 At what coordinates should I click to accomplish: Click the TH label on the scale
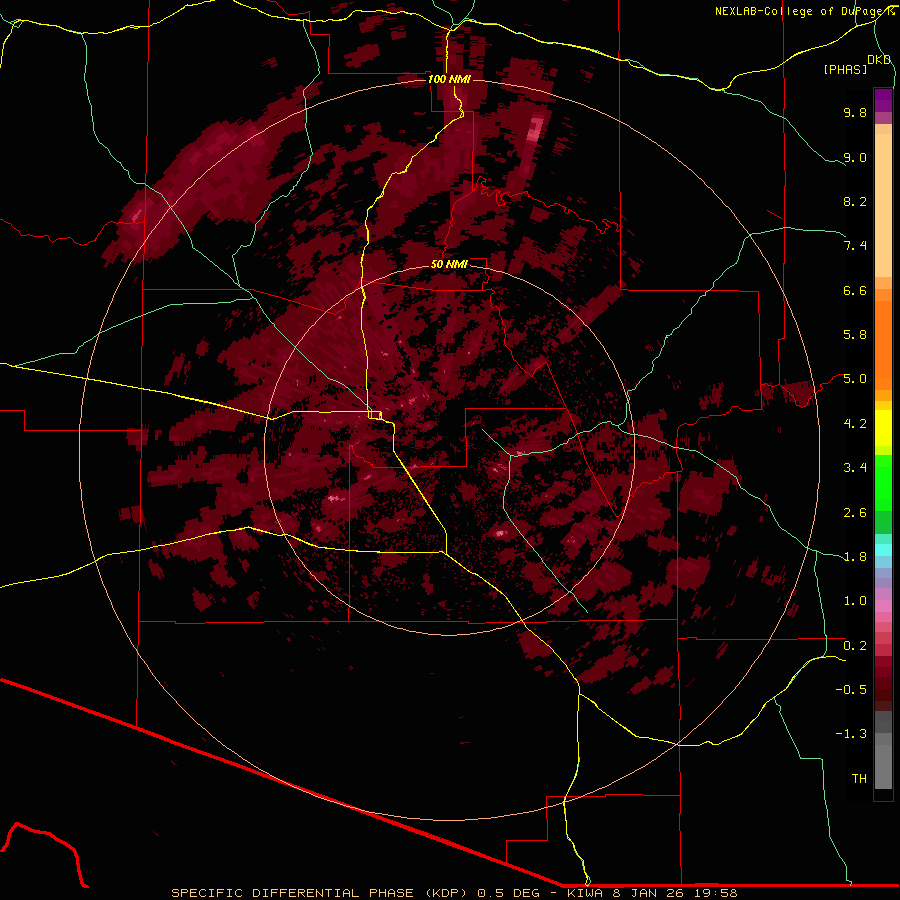point(859,779)
